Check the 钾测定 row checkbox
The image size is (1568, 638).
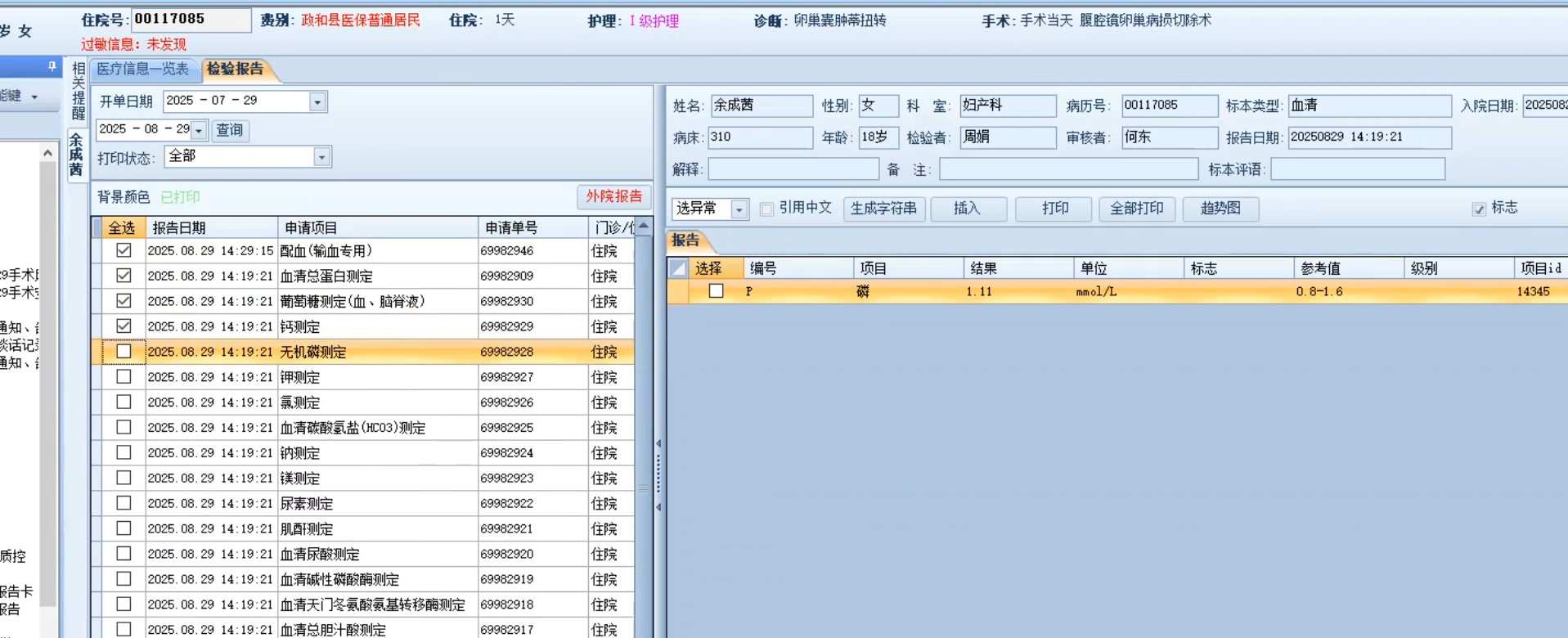(124, 377)
